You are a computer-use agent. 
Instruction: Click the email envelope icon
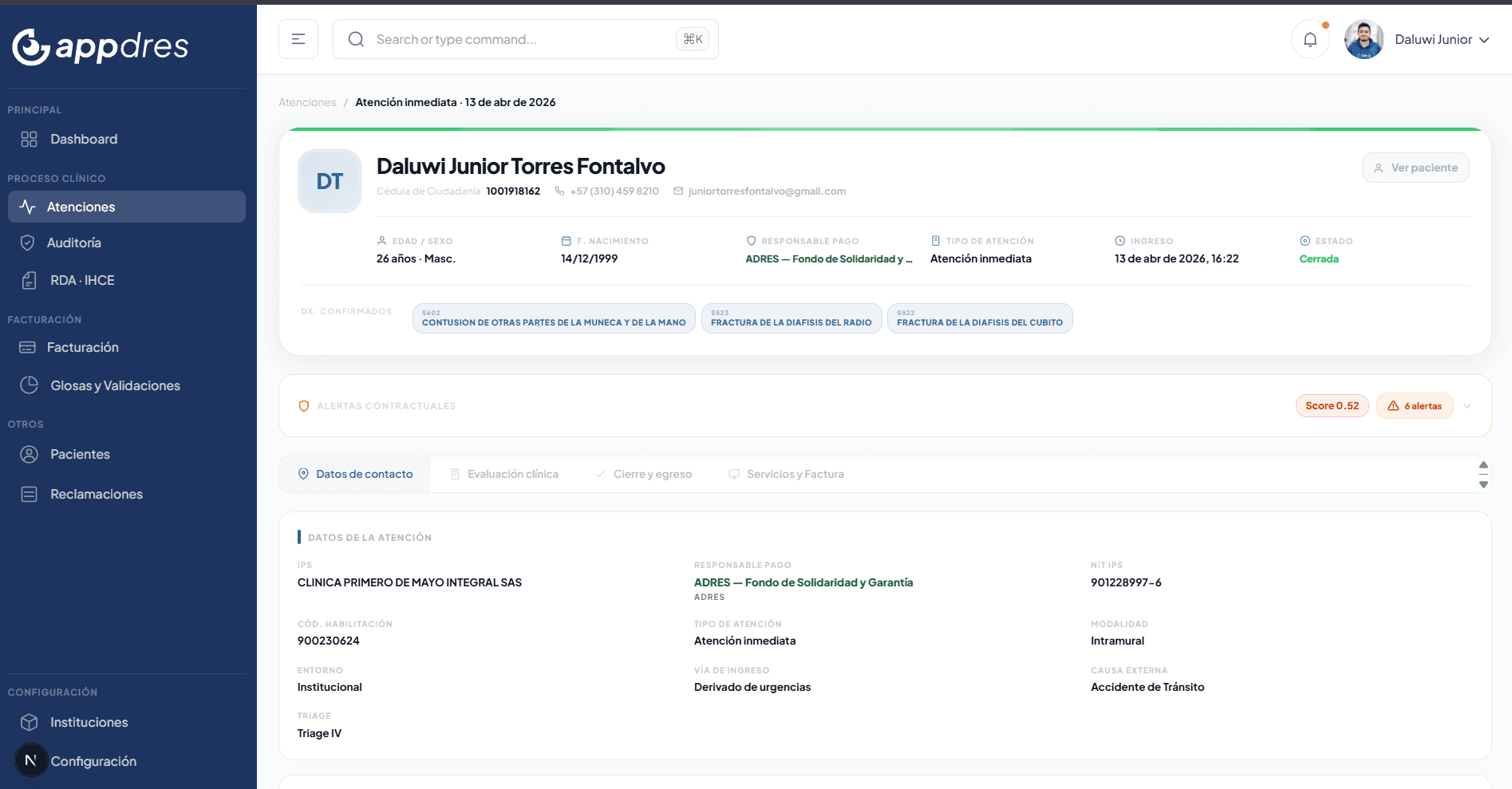pyautogui.click(x=678, y=191)
